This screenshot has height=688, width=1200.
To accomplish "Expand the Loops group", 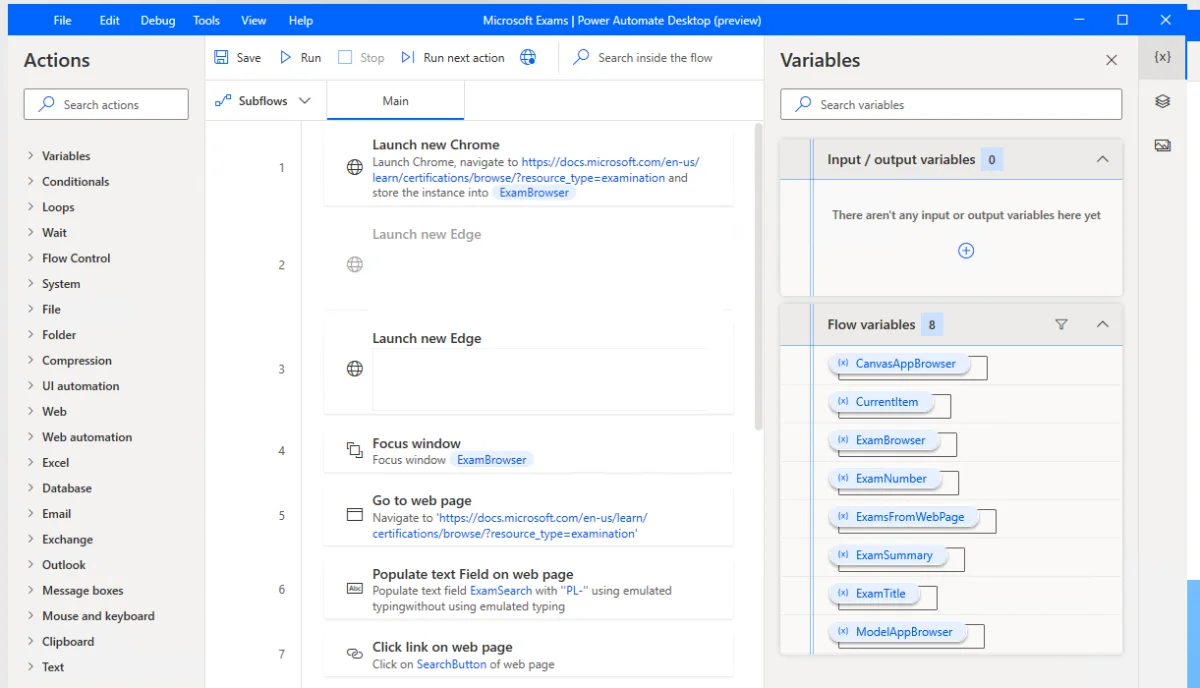I will pos(30,207).
